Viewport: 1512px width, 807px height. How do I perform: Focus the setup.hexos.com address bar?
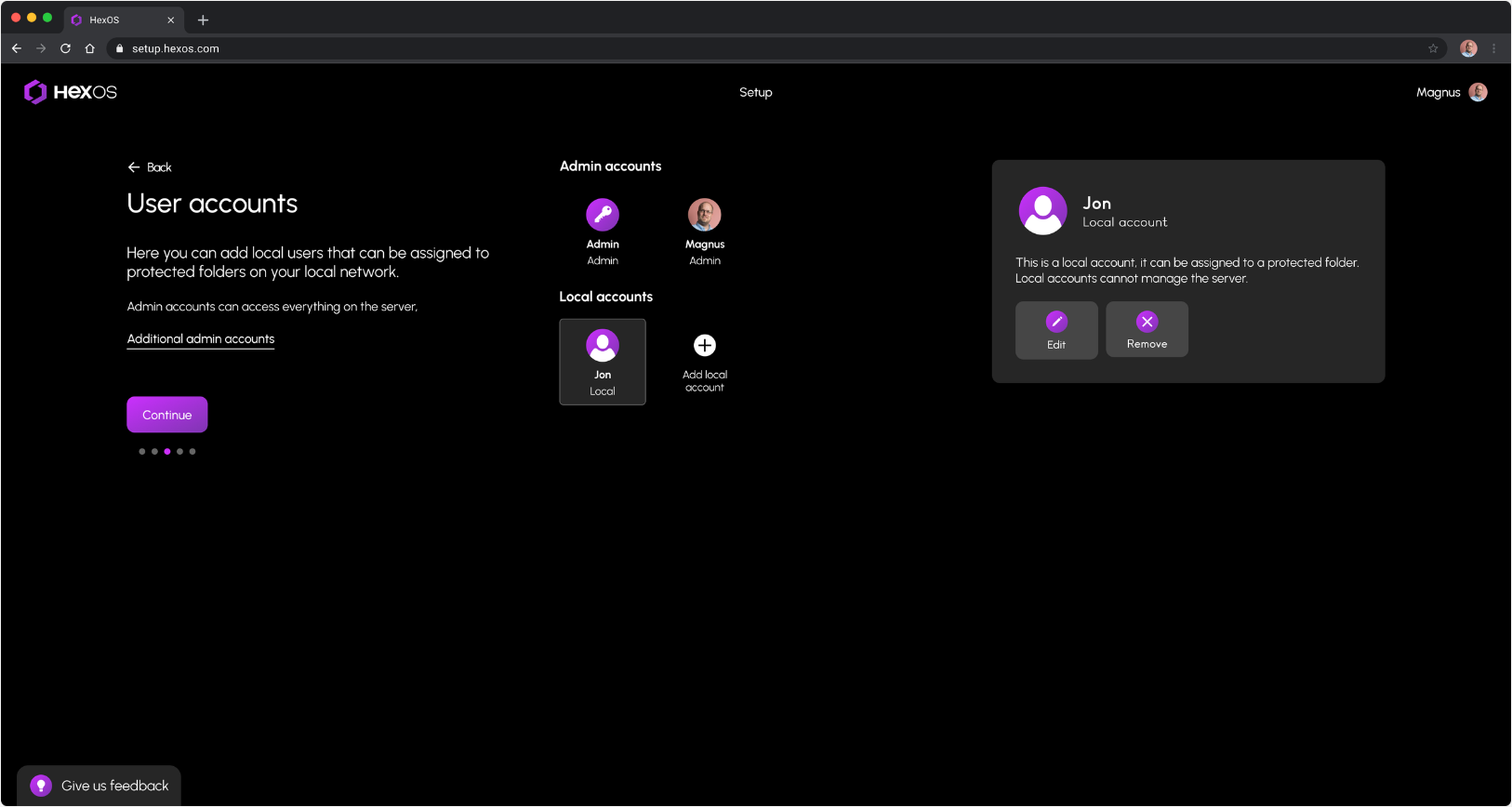[776, 48]
